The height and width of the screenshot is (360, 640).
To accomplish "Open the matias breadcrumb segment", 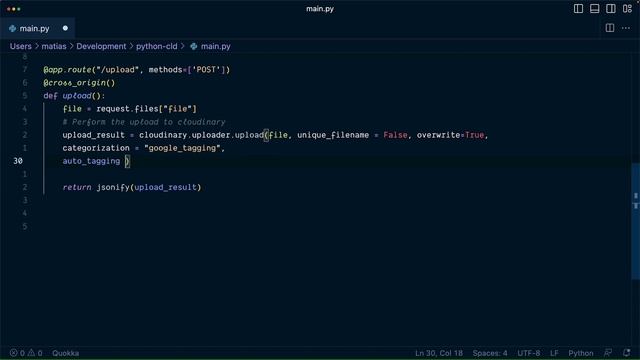I will 54,46.
